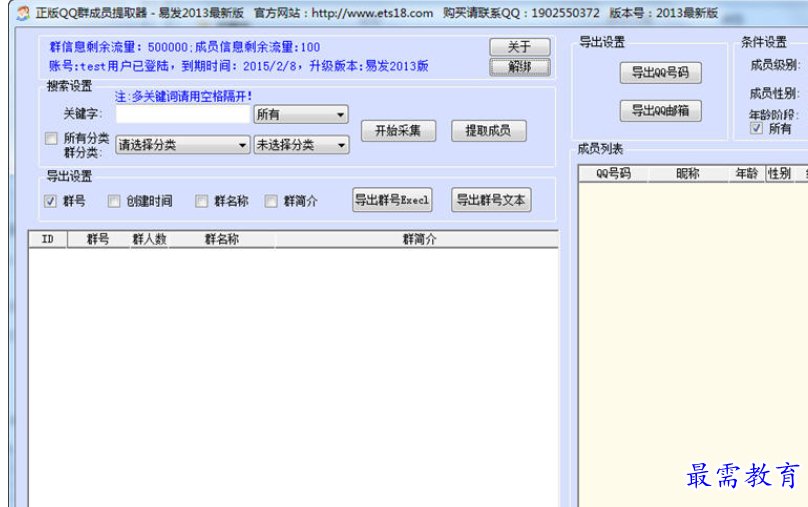Click the account status line 账号:test

(239, 66)
